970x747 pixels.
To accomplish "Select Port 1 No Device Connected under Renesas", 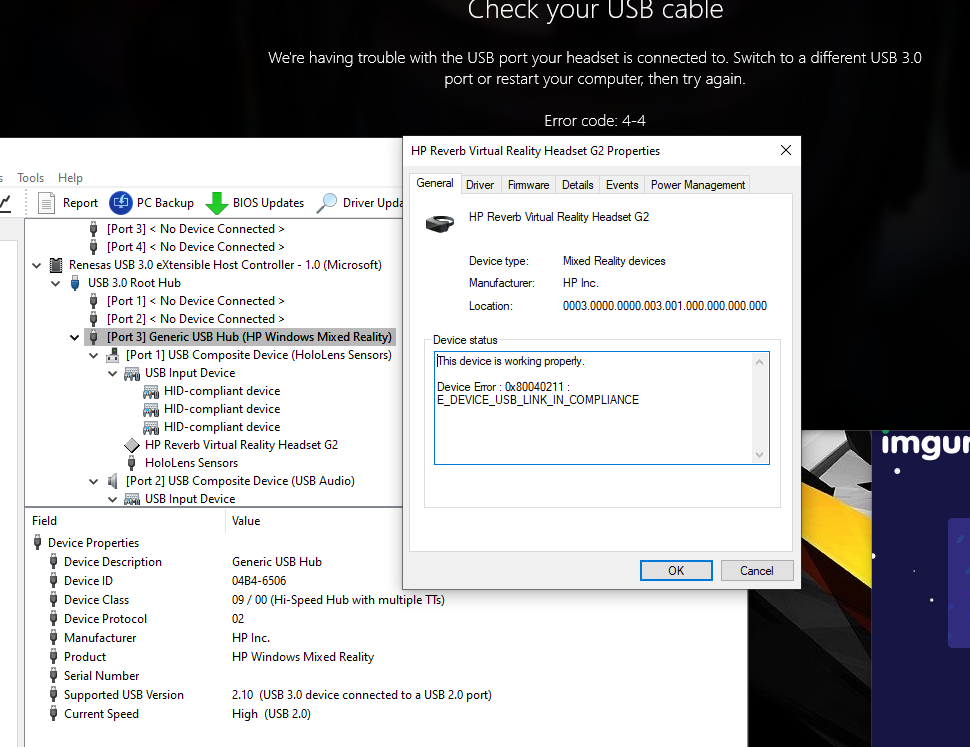I will coord(195,301).
